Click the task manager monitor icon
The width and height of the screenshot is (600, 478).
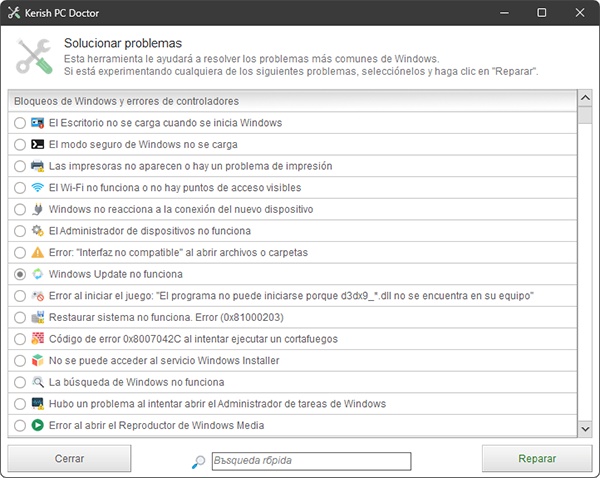(x=38, y=404)
